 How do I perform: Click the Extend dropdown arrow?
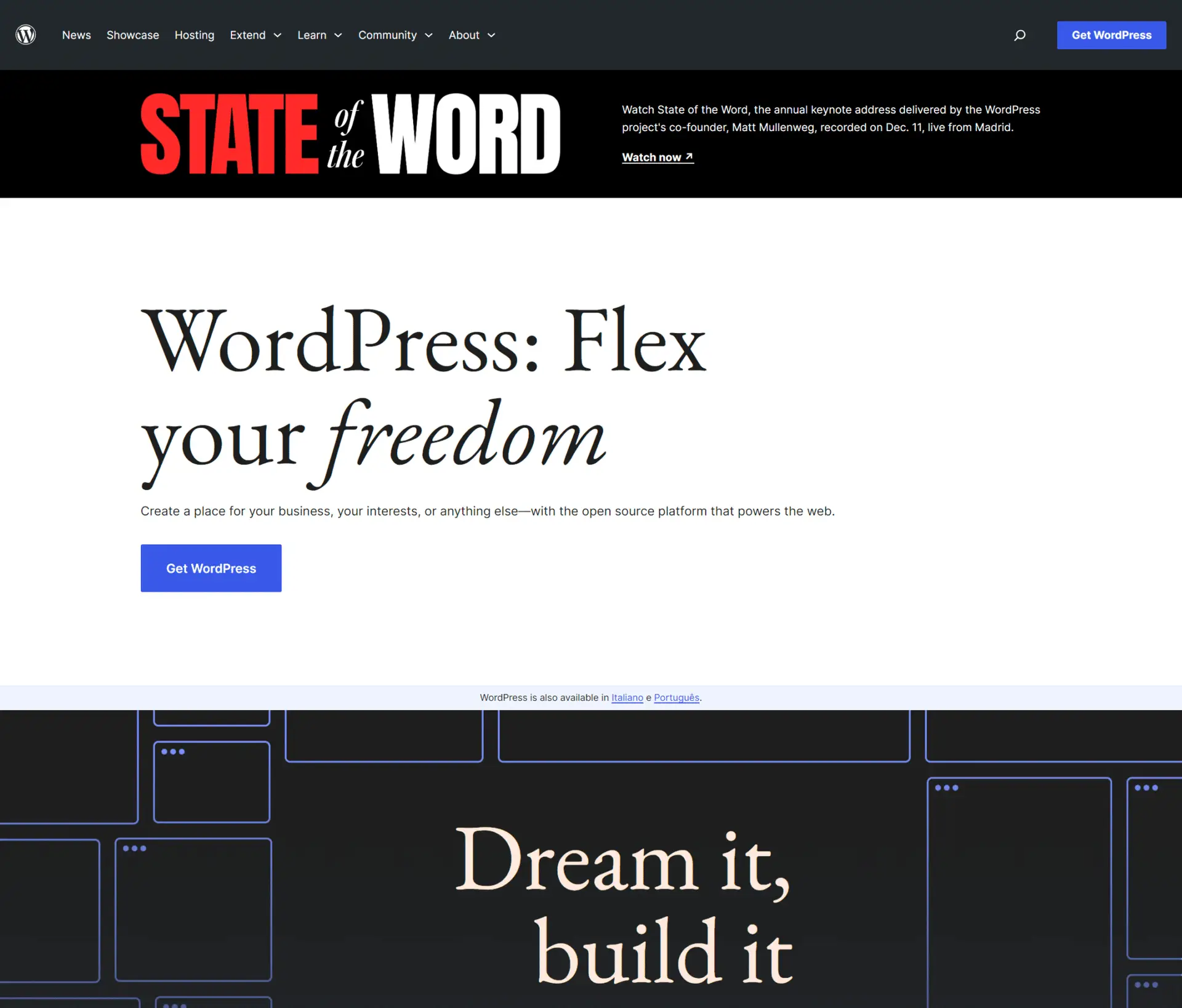coord(278,34)
